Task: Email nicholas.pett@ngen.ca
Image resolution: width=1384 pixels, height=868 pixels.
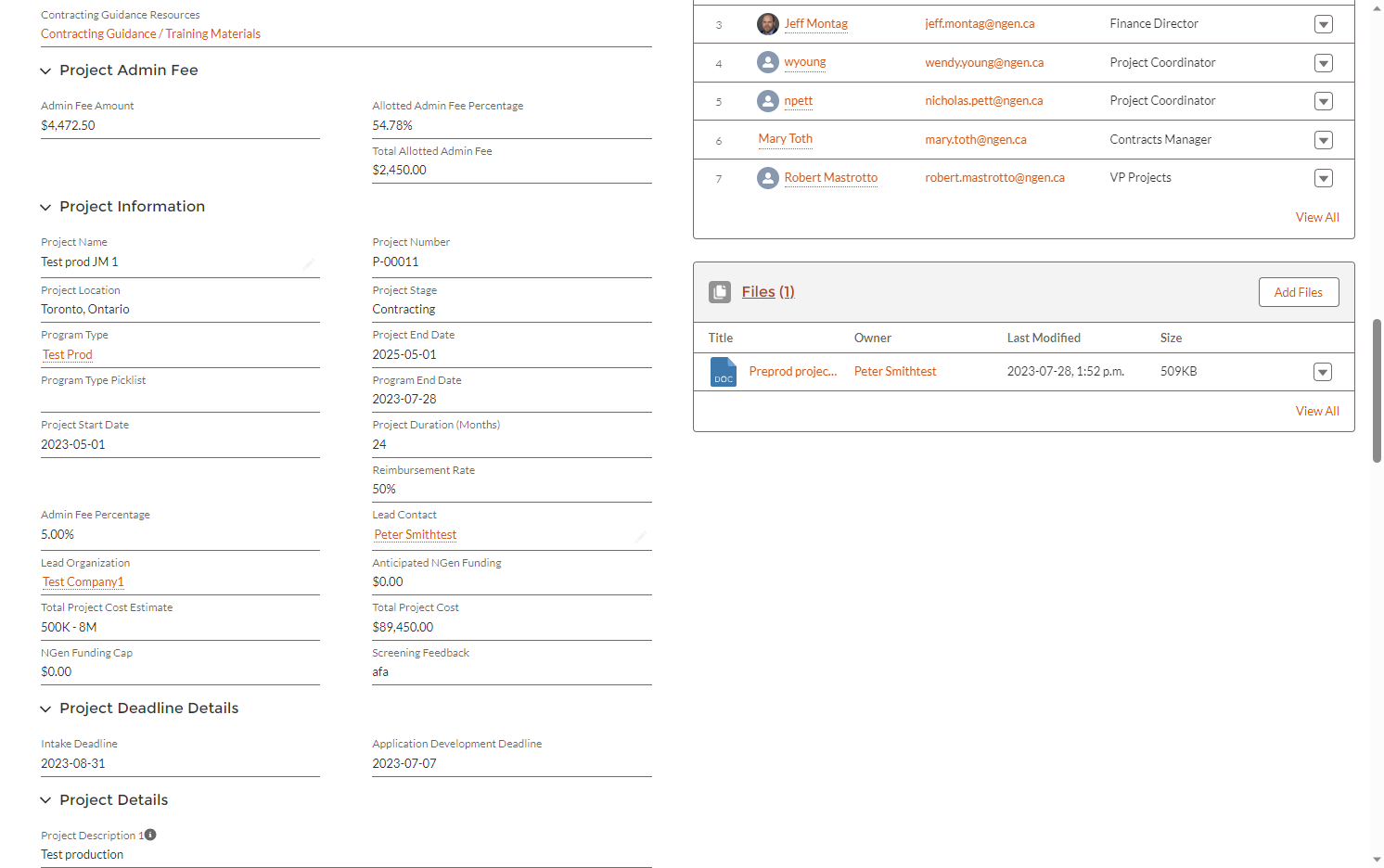Action: 984,101
